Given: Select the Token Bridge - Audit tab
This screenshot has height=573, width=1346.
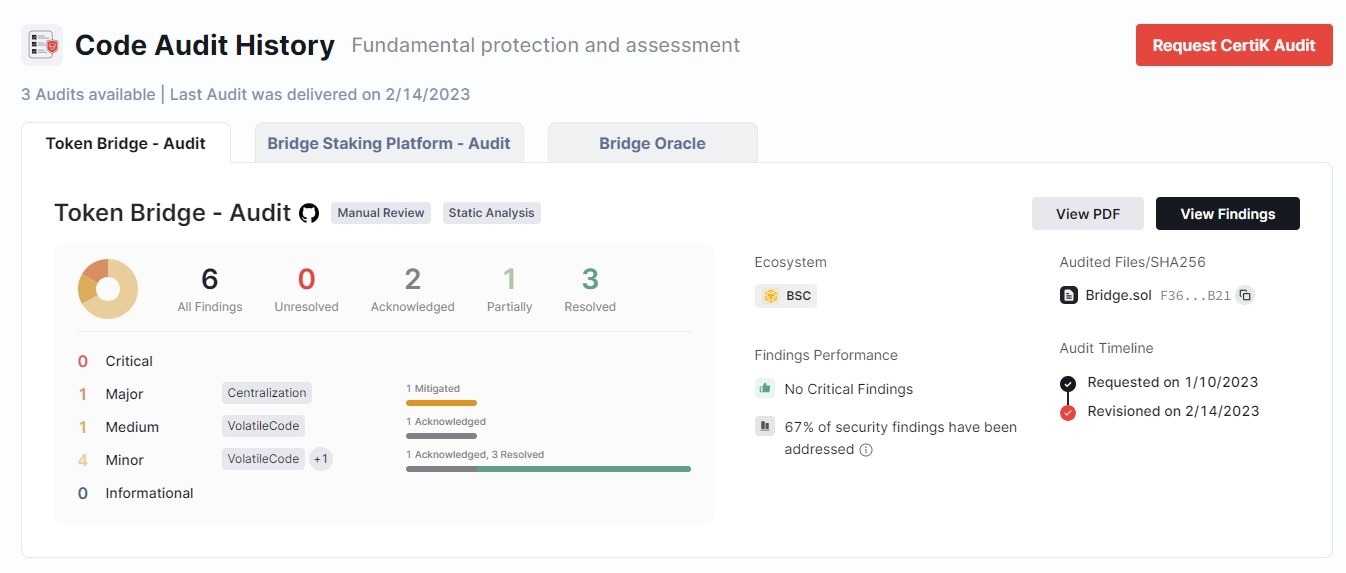Looking at the screenshot, I should pos(126,143).
